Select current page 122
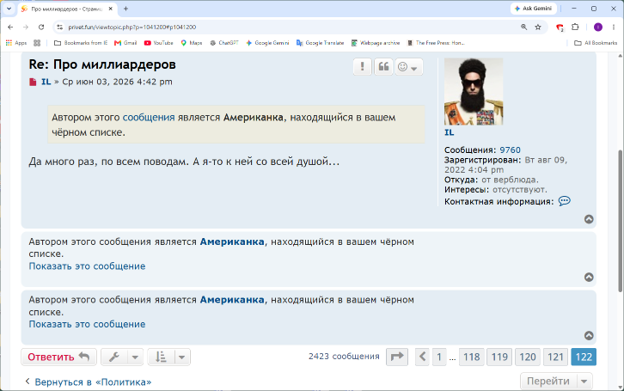This screenshot has width=624, height=391. pyautogui.click(x=584, y=357)
